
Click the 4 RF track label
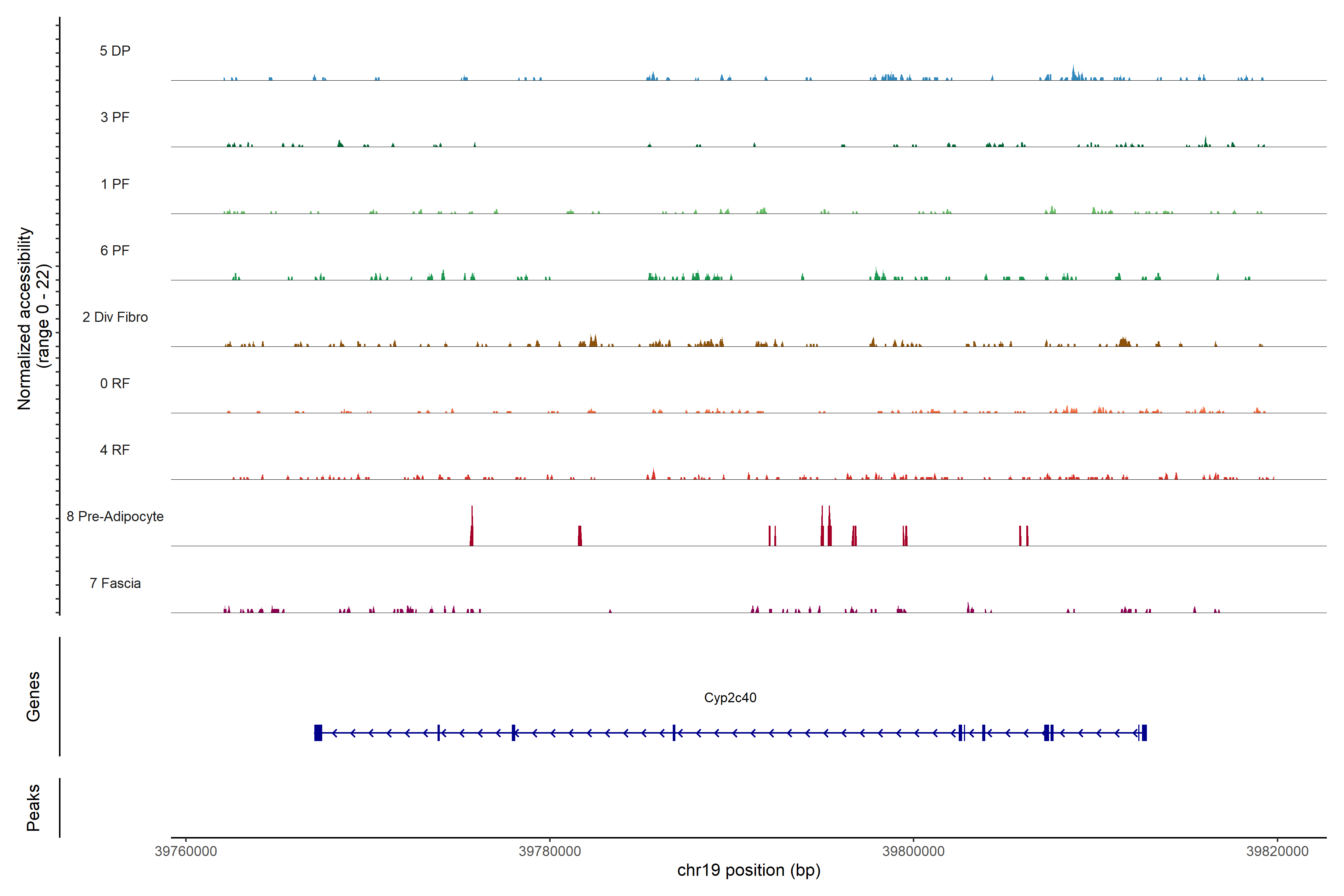point(115,450)
